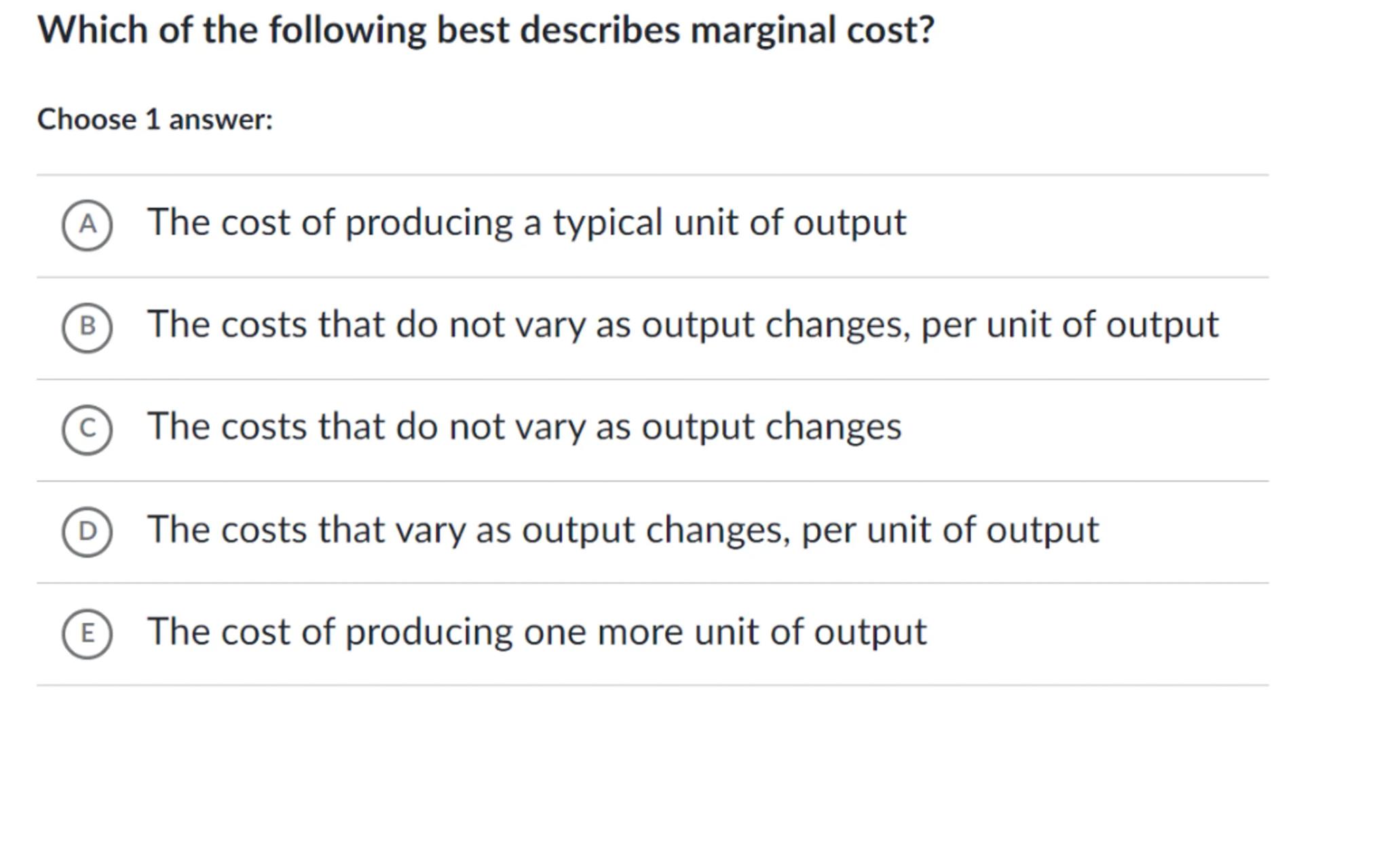1390x868 pixels.
Task: Click the "do not vary, per unit of output" text
Action: 682,324
